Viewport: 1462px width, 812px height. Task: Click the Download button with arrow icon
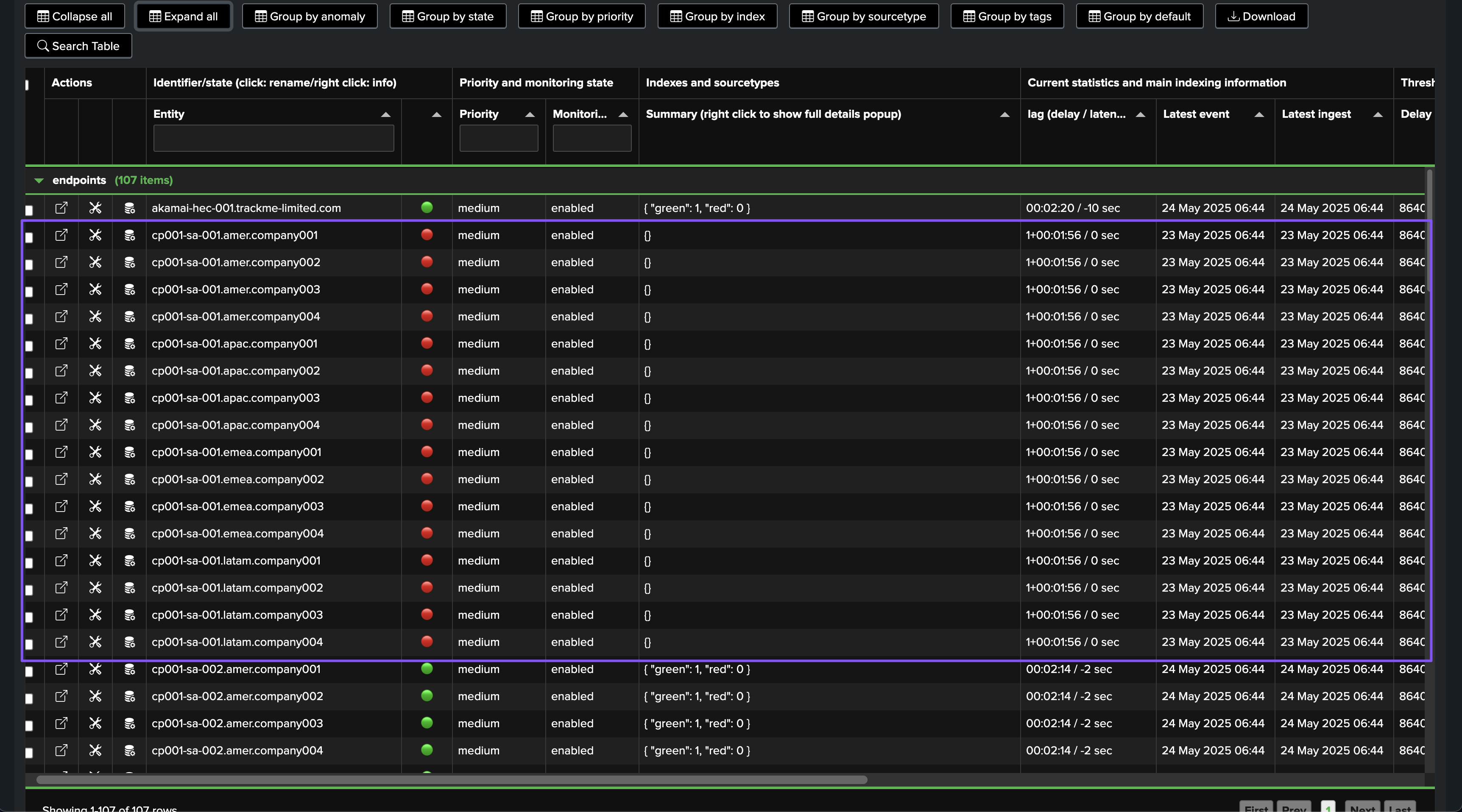1261,17
